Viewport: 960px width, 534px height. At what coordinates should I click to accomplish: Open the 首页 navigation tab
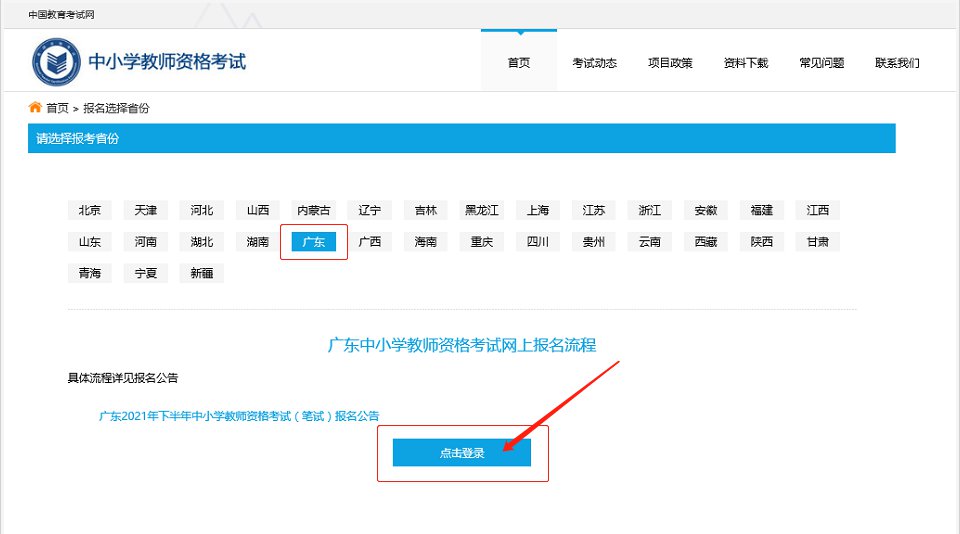[518, 63]
